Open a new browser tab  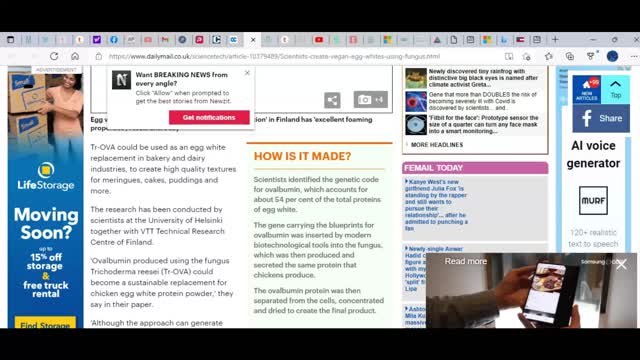(555, 40)
